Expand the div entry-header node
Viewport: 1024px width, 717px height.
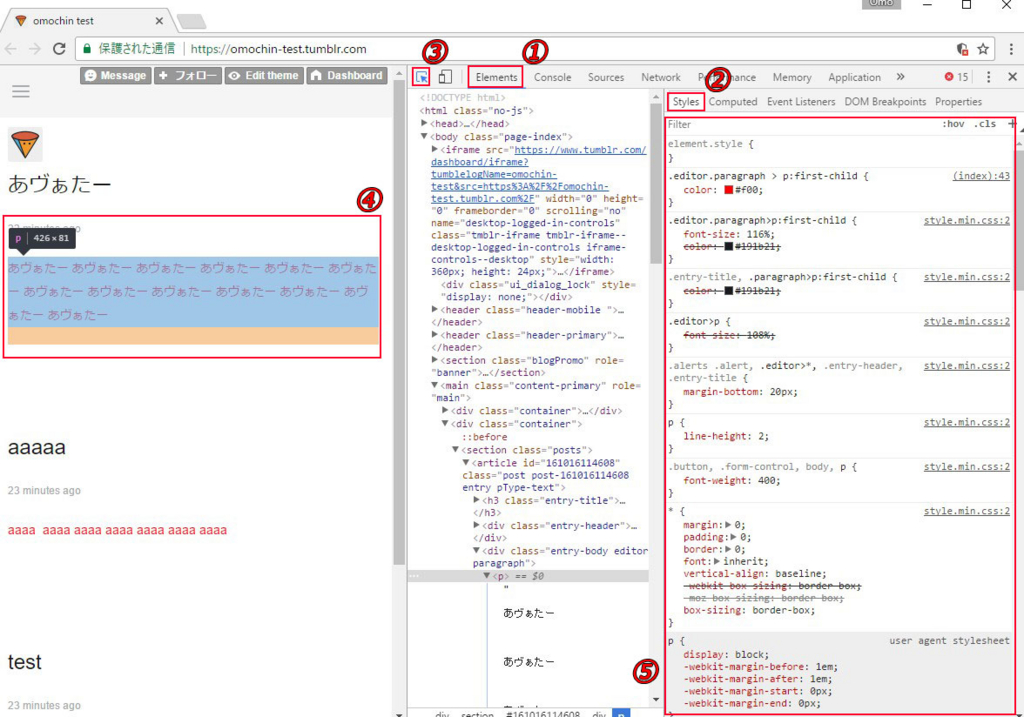tap(477, 525)
